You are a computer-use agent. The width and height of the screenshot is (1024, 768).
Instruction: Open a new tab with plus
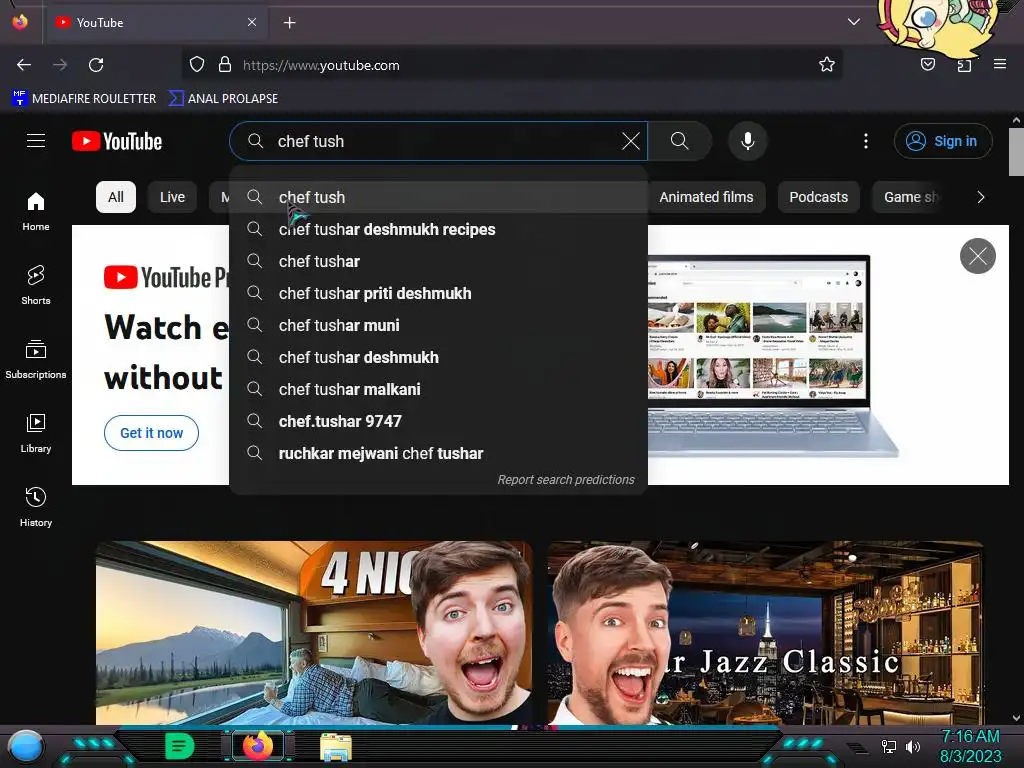(x=289, y=23)
